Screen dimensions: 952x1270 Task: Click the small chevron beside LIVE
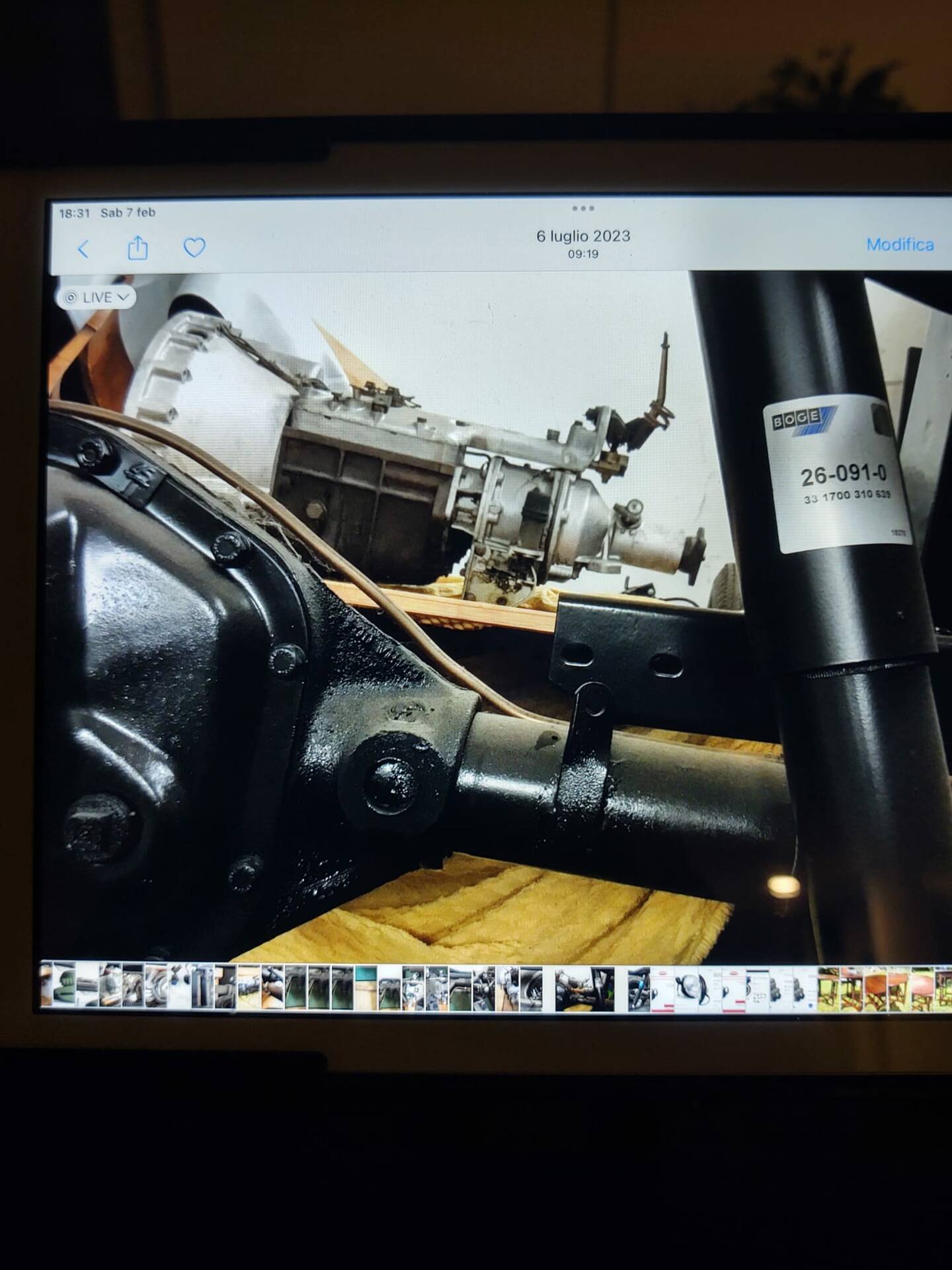point(122,298)
